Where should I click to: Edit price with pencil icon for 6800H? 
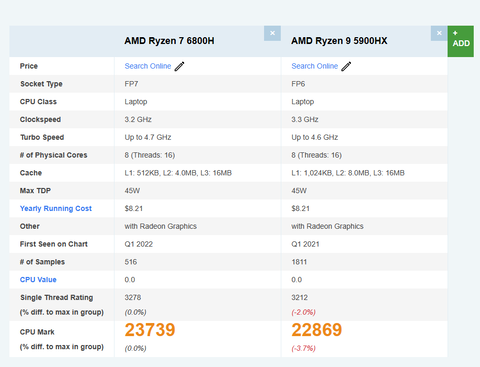[179, 66]
